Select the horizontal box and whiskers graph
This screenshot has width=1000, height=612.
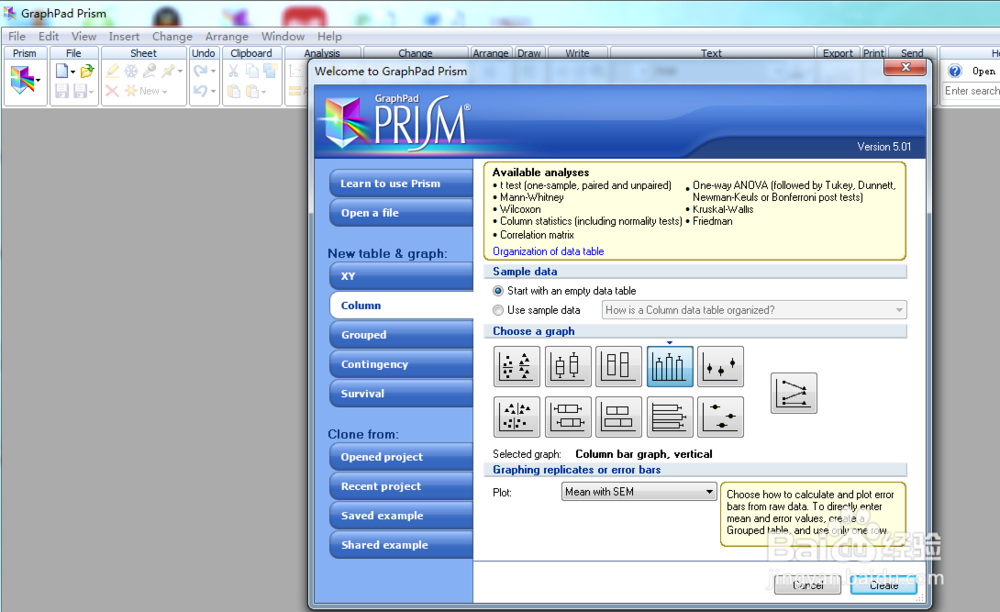tap(568, 417)
